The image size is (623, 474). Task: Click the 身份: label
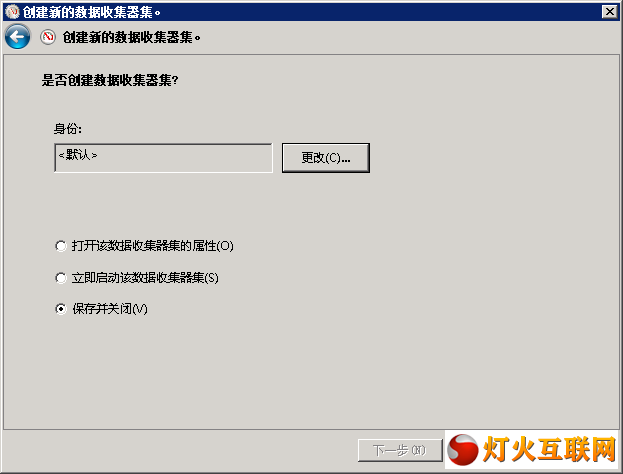click(68, 129)
